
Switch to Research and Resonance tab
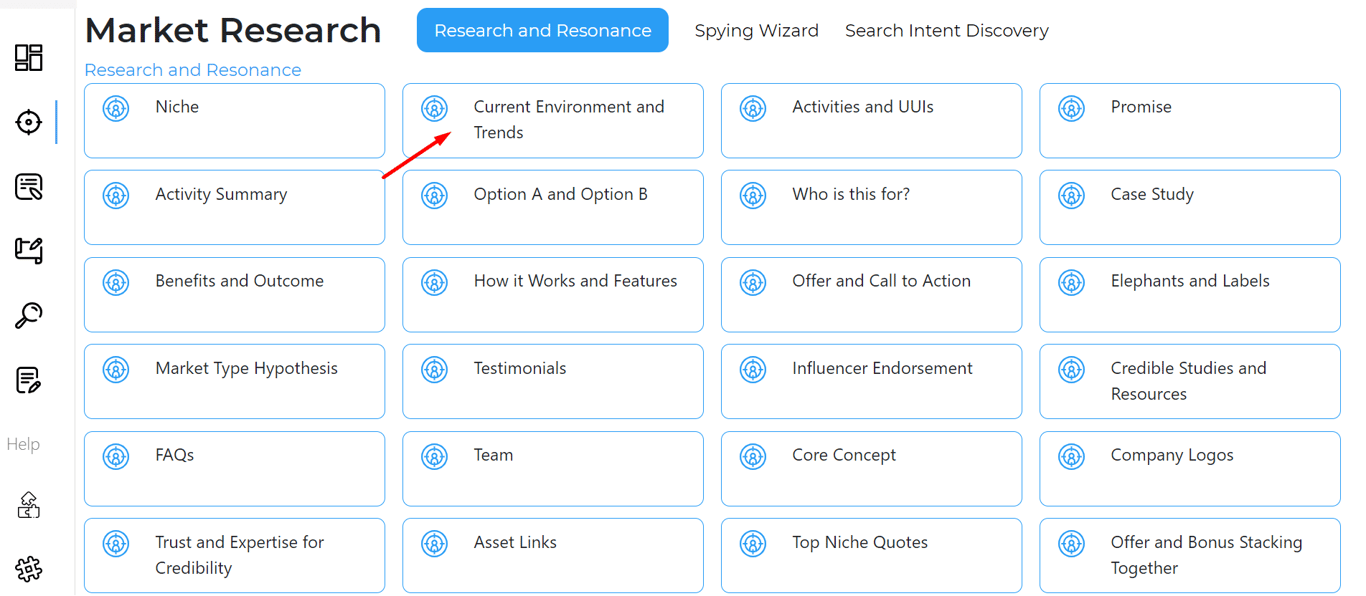(543, 30)
